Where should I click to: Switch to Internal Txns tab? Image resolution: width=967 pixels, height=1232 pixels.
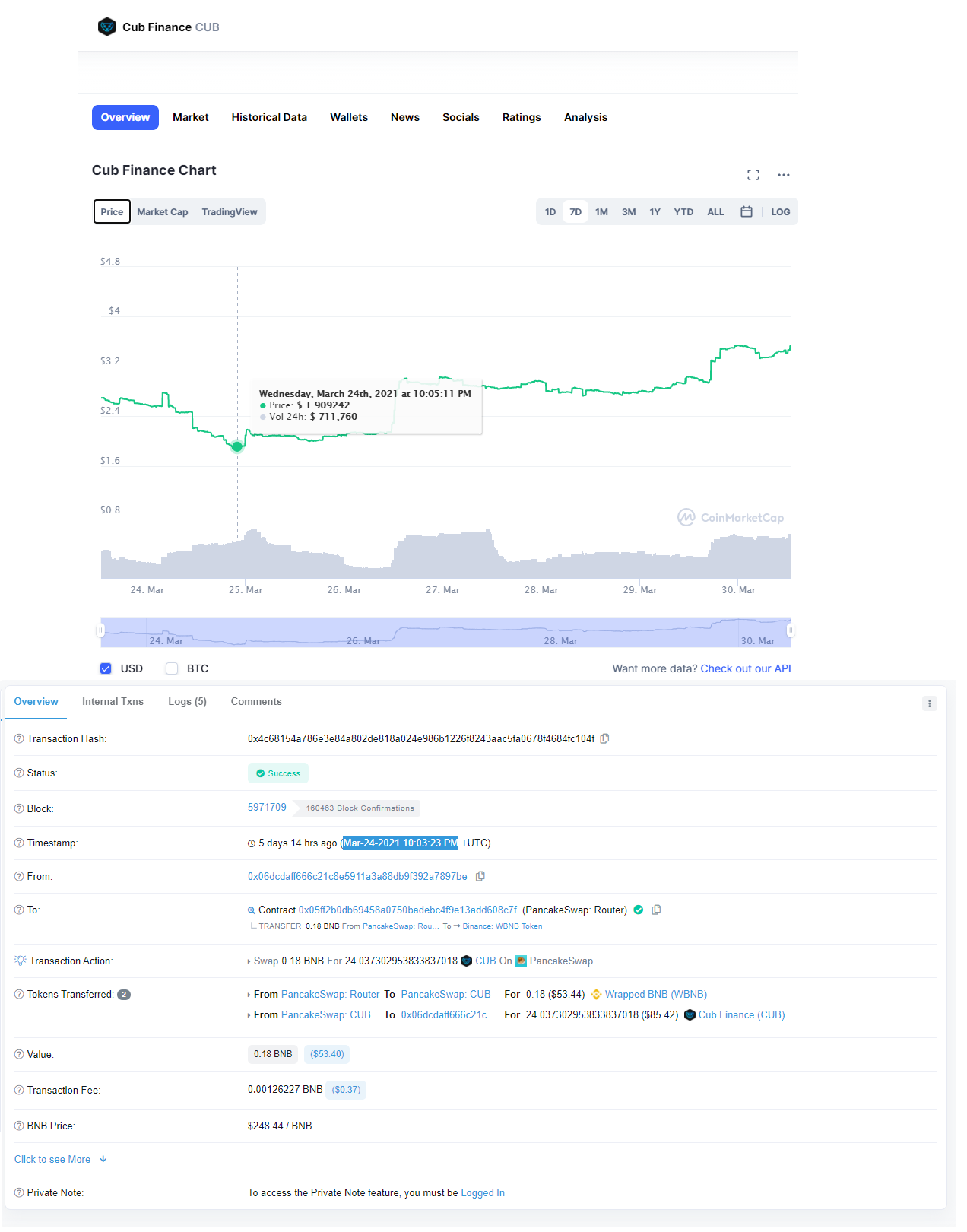113,701
